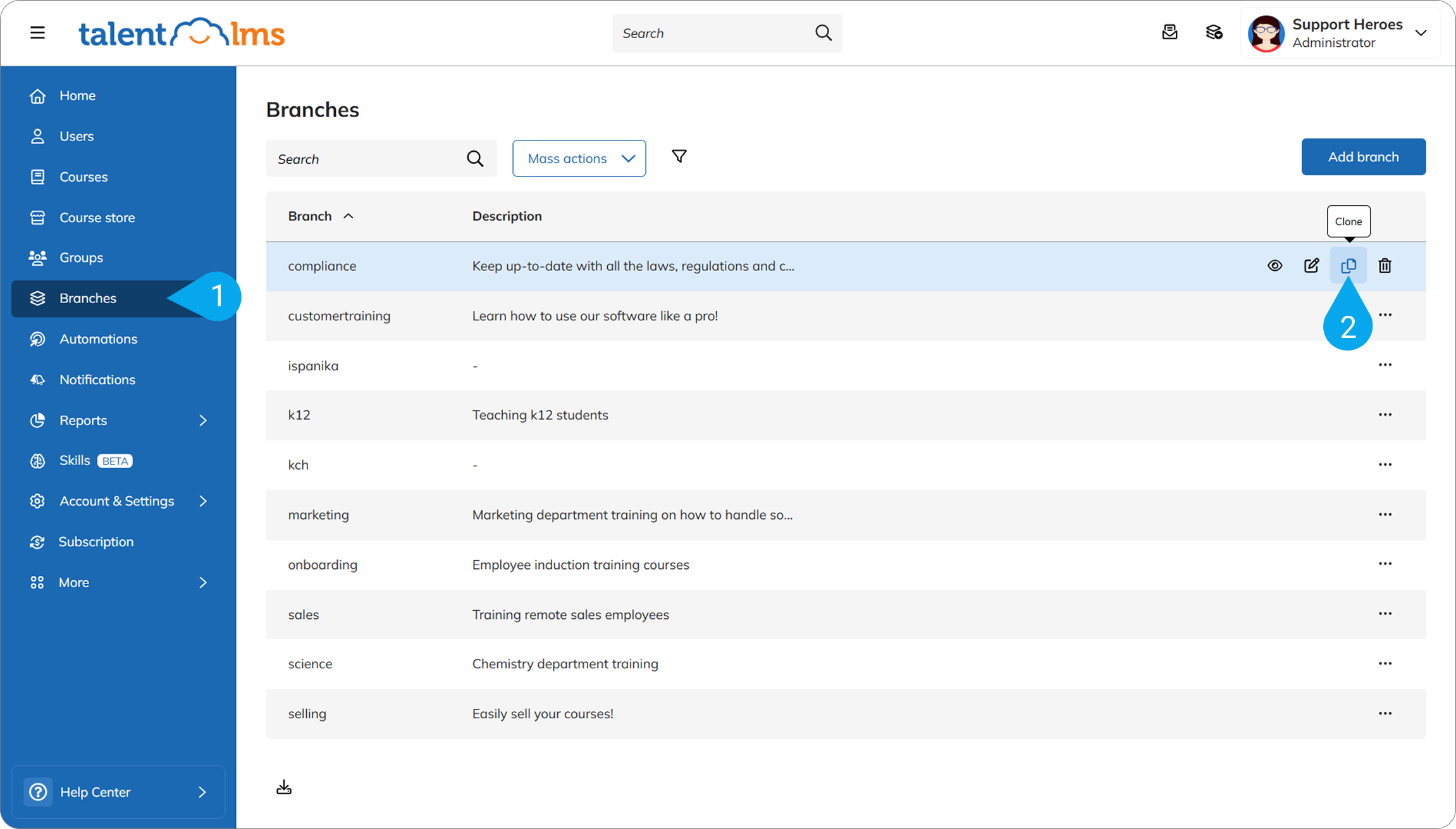Open Notifications in sidebar
This screenshot has width=1456, height=829.
point(118,380)
